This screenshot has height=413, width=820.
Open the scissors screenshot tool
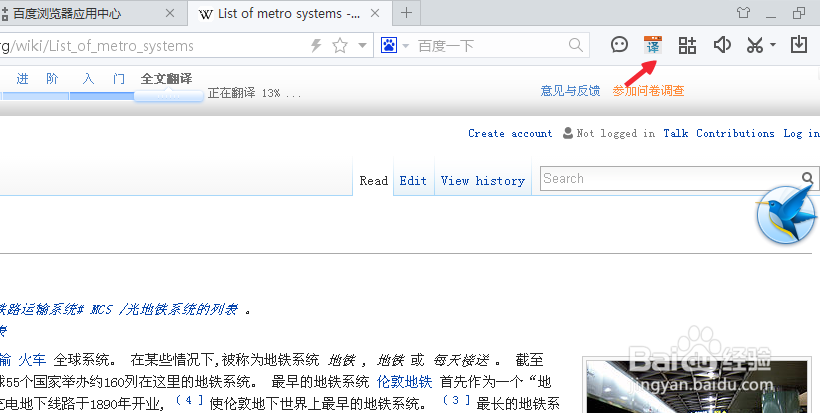tap(755, 45)
